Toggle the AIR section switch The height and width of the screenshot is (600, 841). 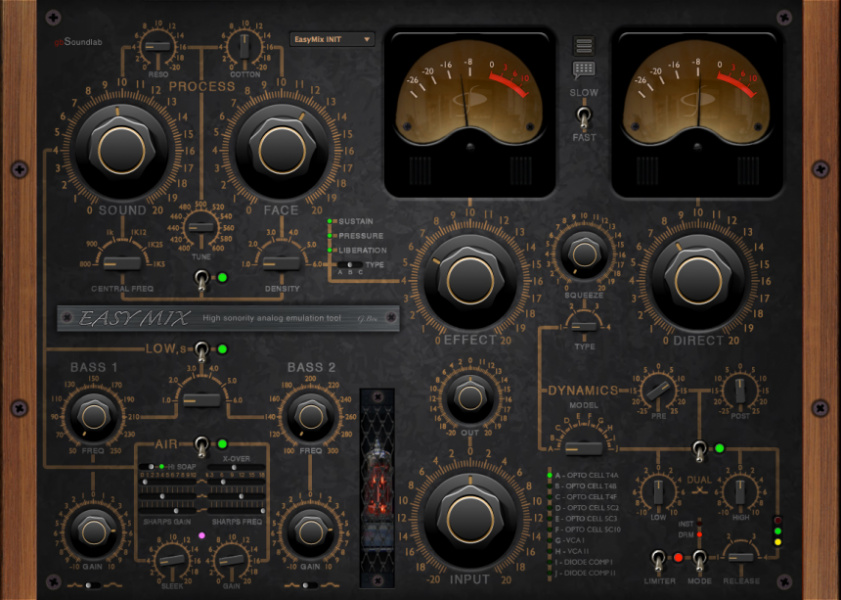point(202,446)
